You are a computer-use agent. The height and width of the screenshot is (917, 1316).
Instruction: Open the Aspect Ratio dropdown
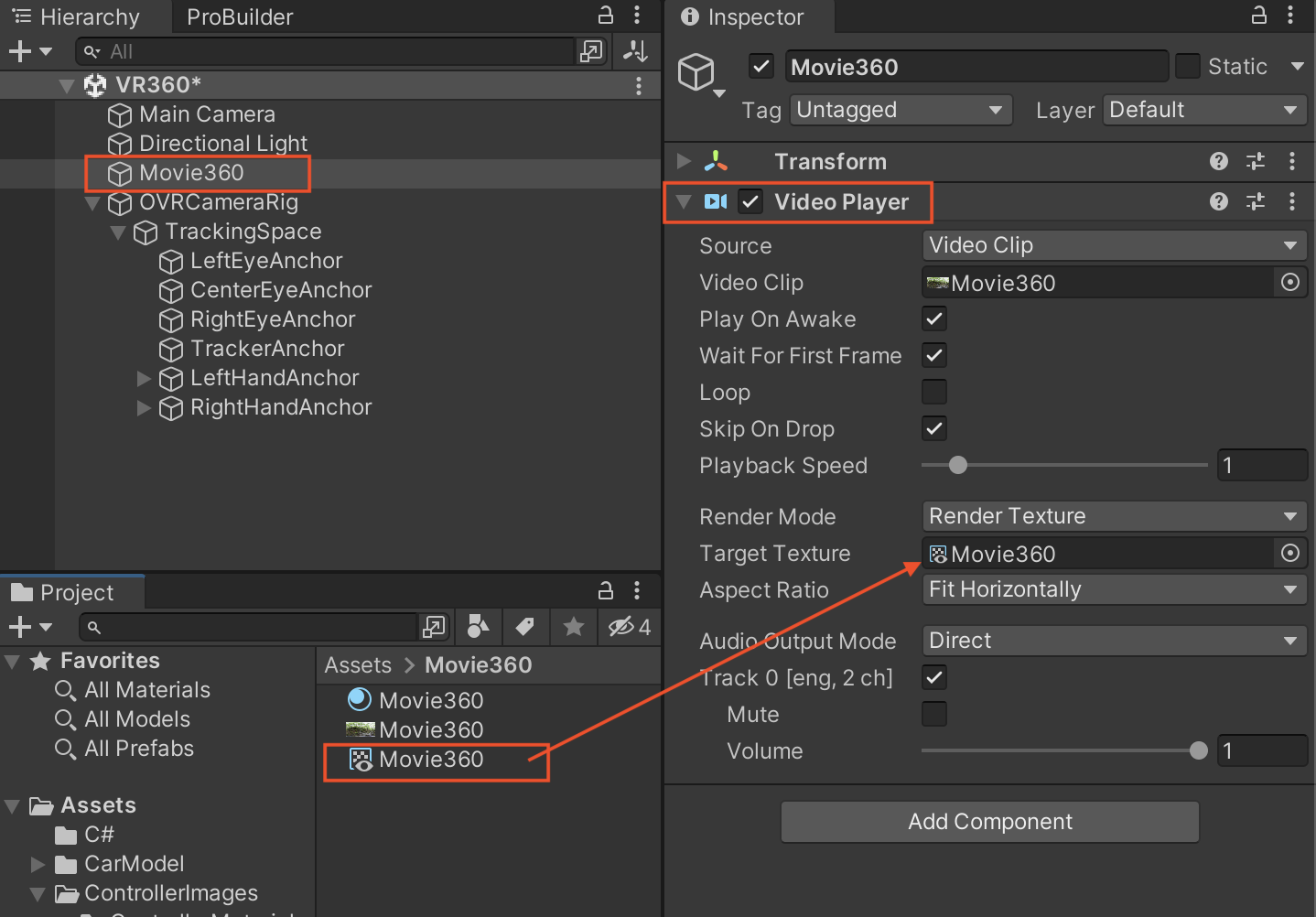(x=1113, y=589)
